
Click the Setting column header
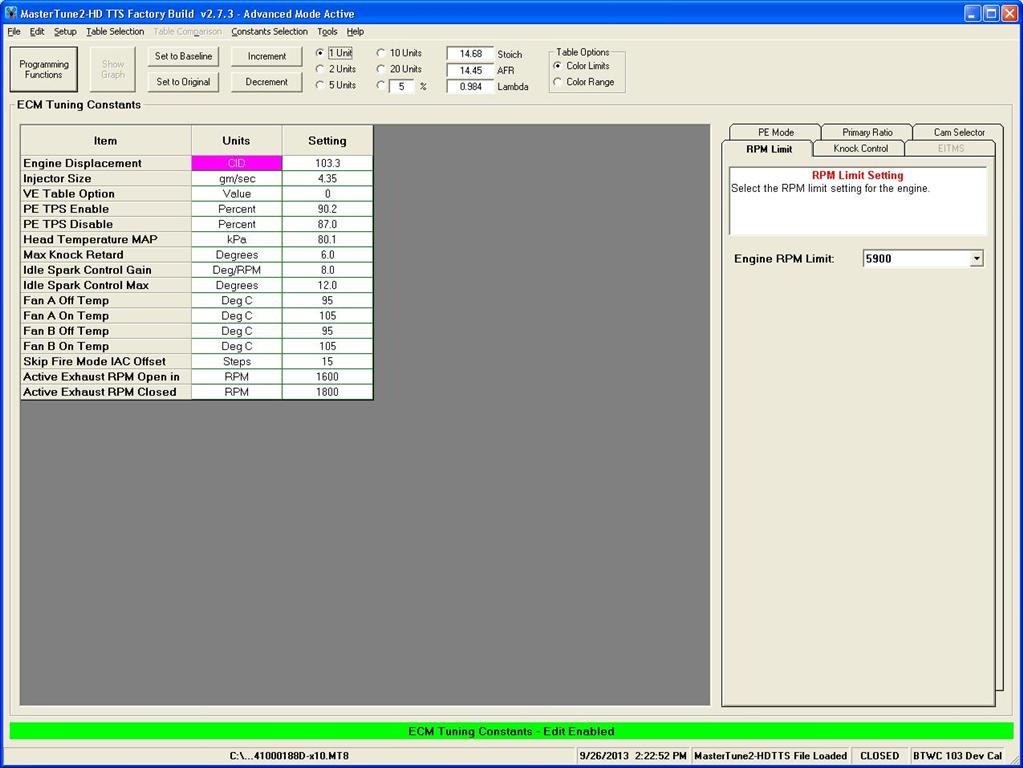pyautogui.click(x=328, y=140)
